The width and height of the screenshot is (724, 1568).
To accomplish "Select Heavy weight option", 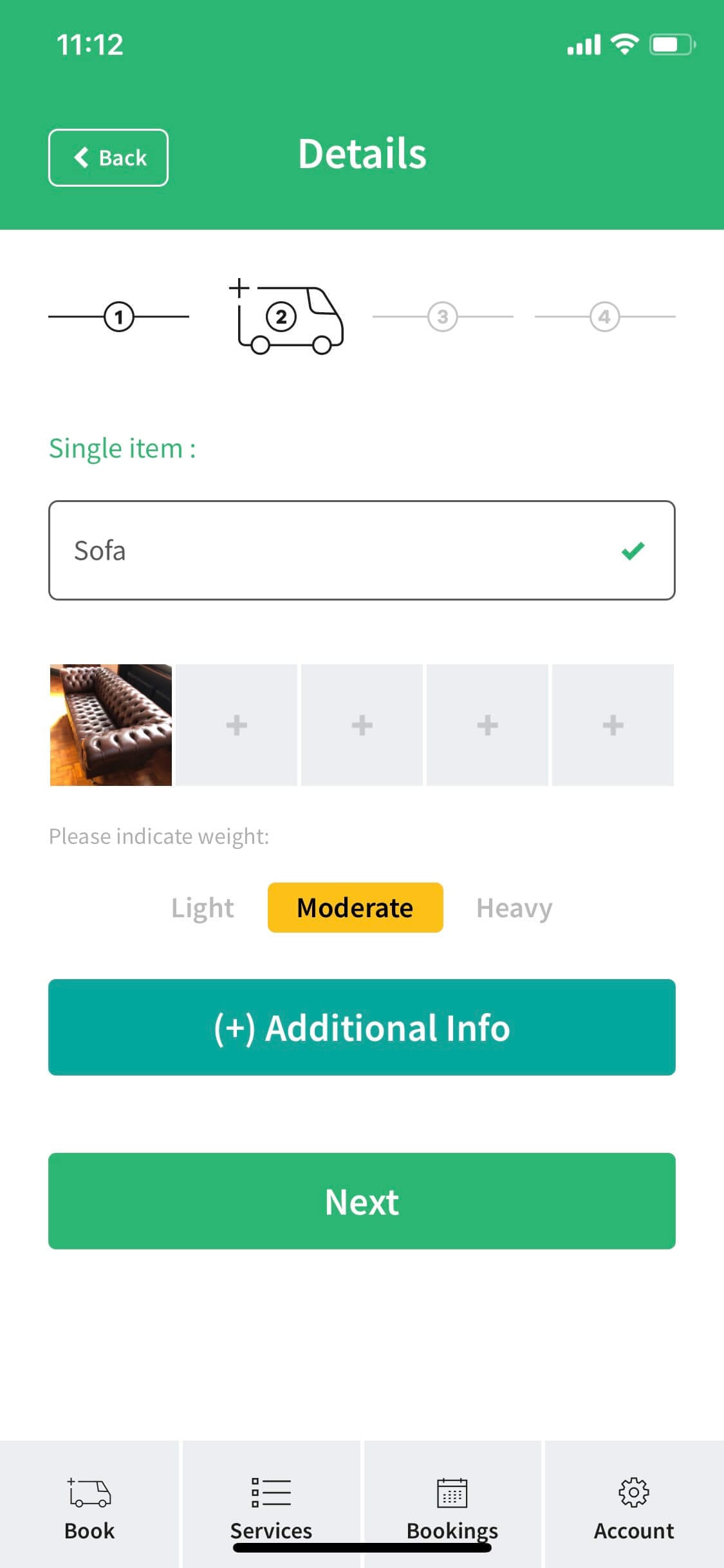I will [514, 908].
